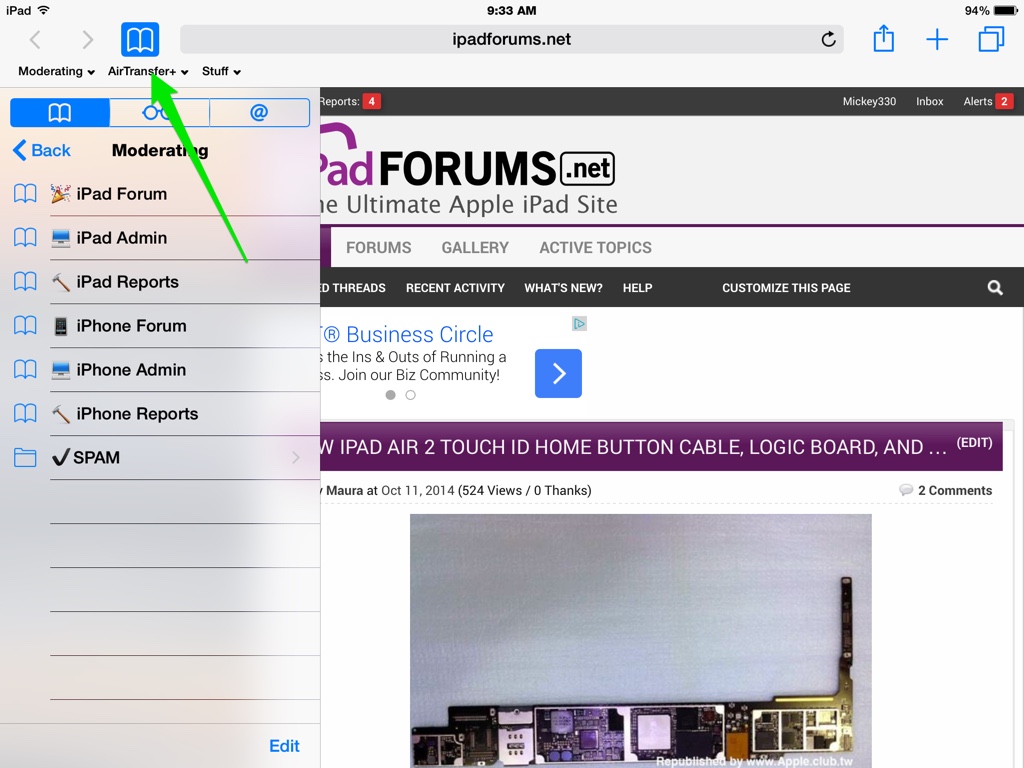
Task: Open the iPhone Admin bookmark
Action: (160, 370)
